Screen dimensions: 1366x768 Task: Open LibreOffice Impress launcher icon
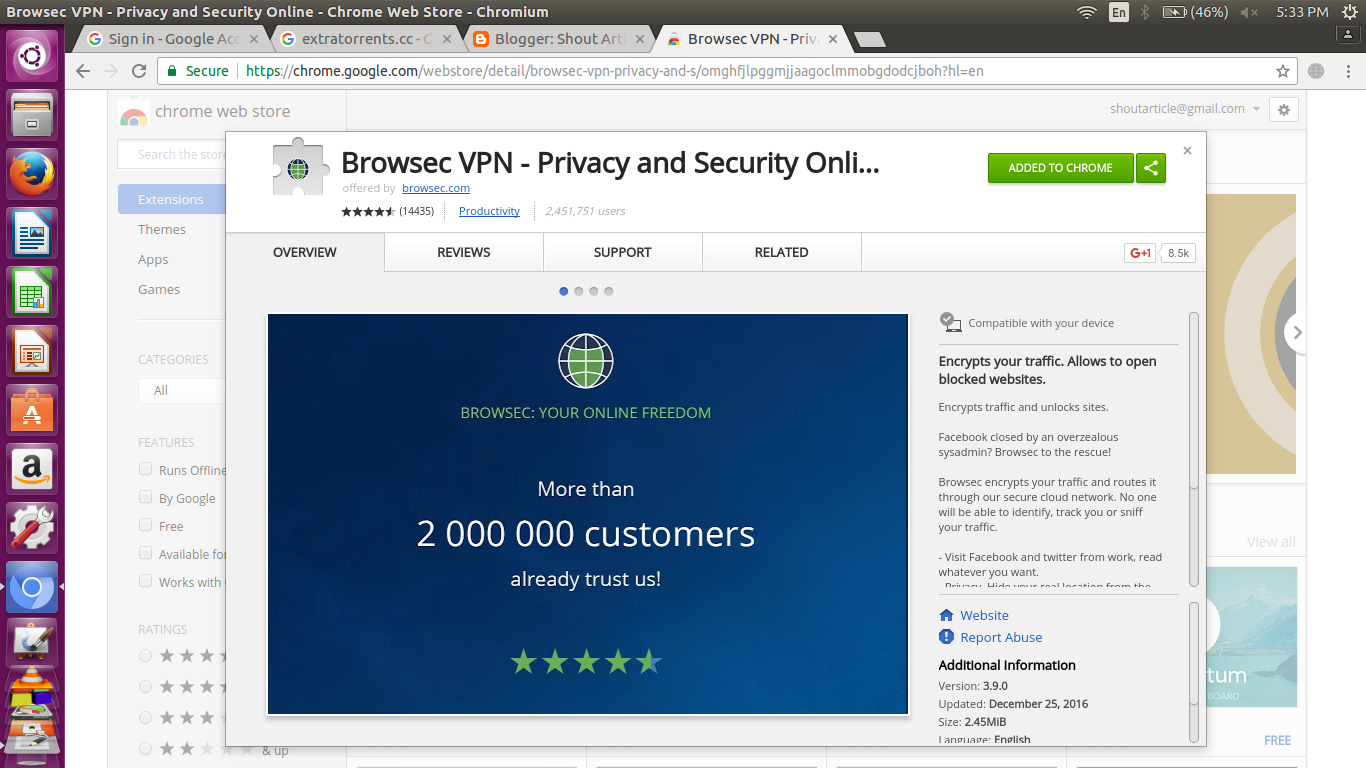coord(33,351)
